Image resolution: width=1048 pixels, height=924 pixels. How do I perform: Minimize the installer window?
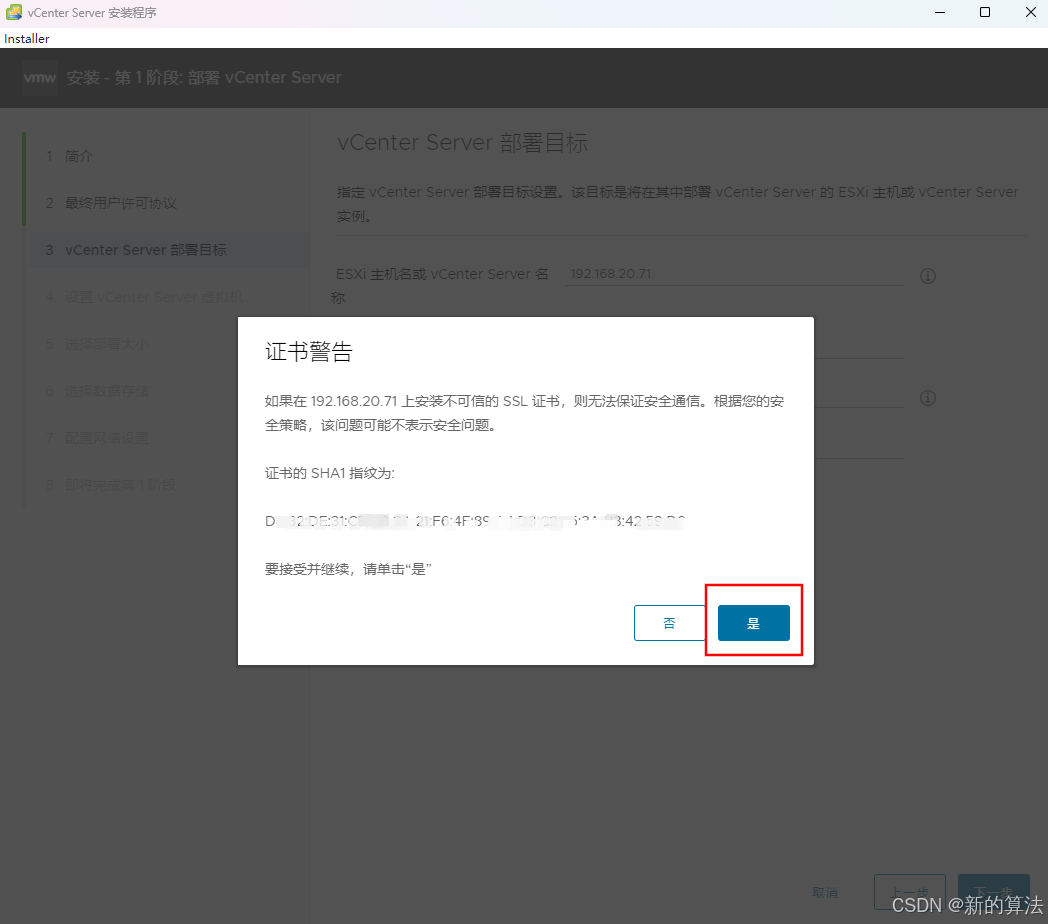pos(940,12)
